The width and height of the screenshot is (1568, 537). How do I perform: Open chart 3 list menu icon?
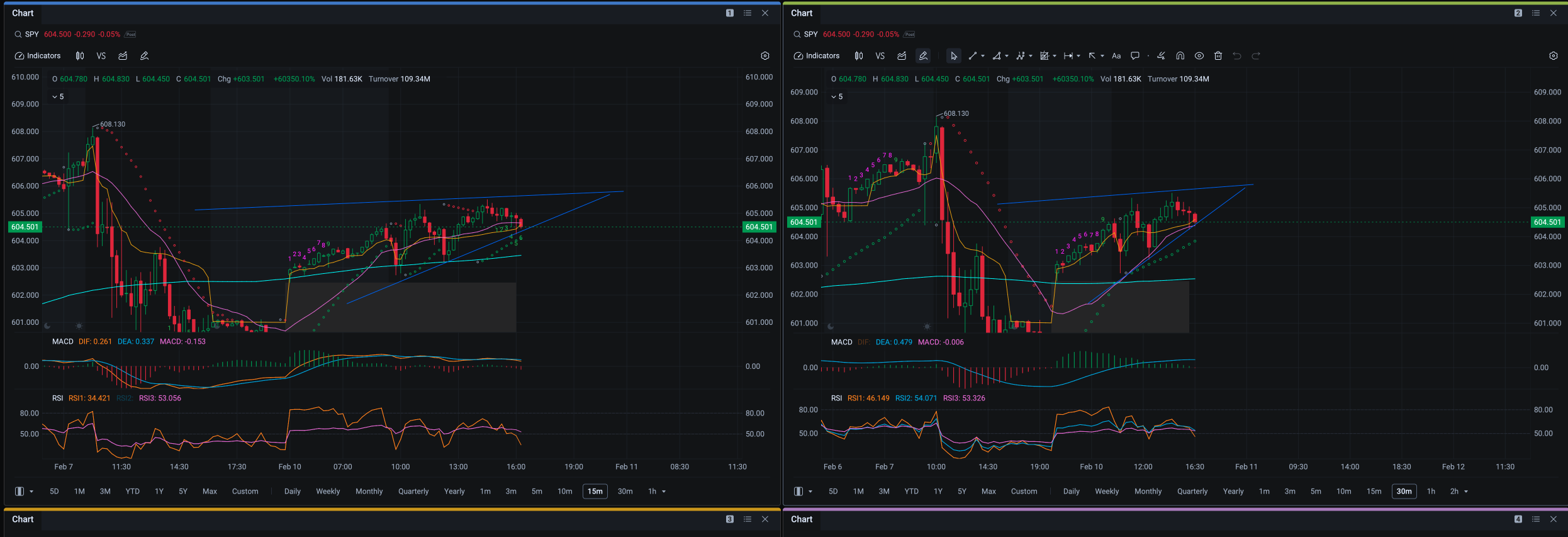748,519
